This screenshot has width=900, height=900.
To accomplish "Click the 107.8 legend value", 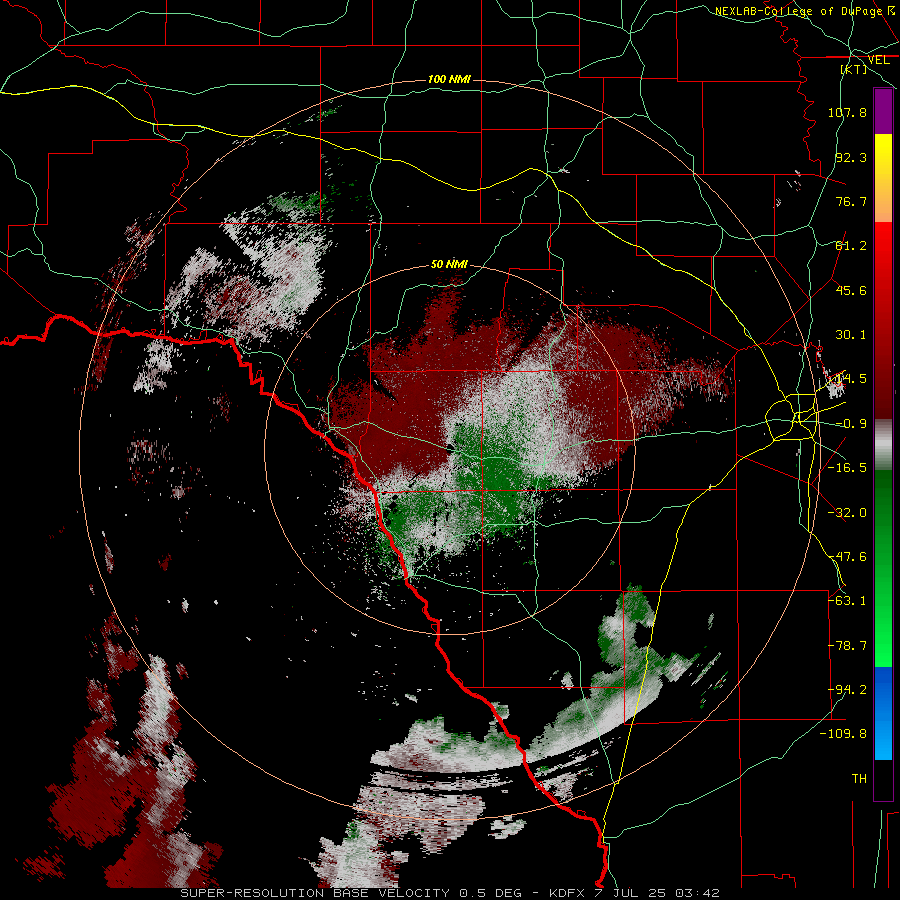I will [x=847, y=112].
